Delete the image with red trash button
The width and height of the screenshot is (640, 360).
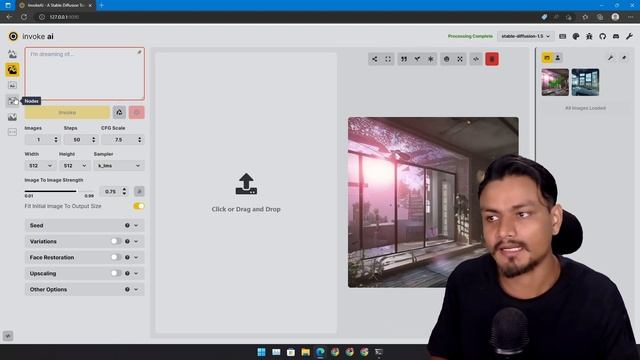(492, 59)
